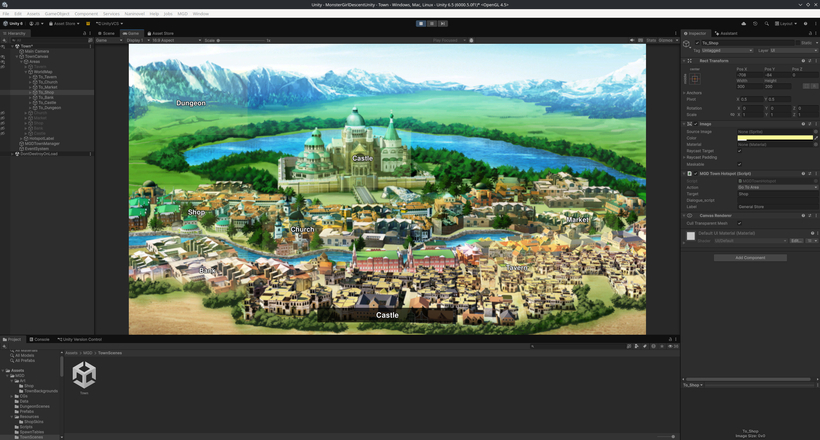Open the Window menu
820x440 pixels.
click(x=201, y=14)
